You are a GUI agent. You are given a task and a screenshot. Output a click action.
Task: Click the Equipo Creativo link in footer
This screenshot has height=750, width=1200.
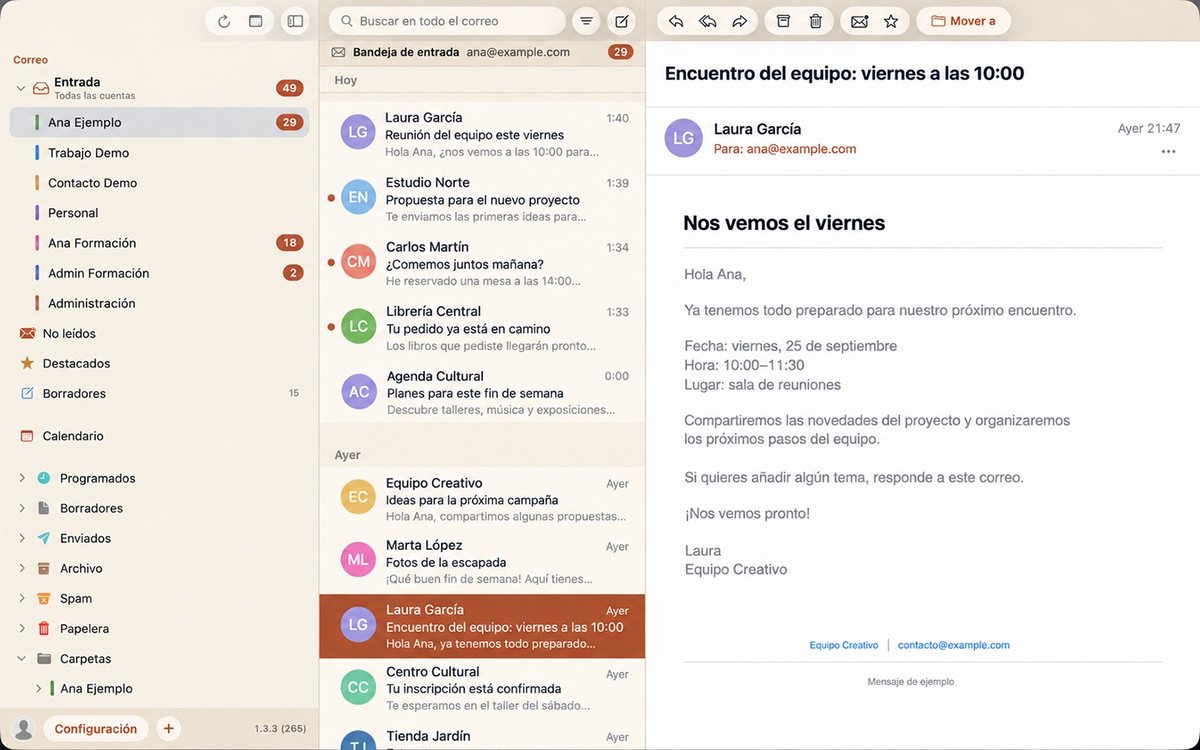pos(844,645)
